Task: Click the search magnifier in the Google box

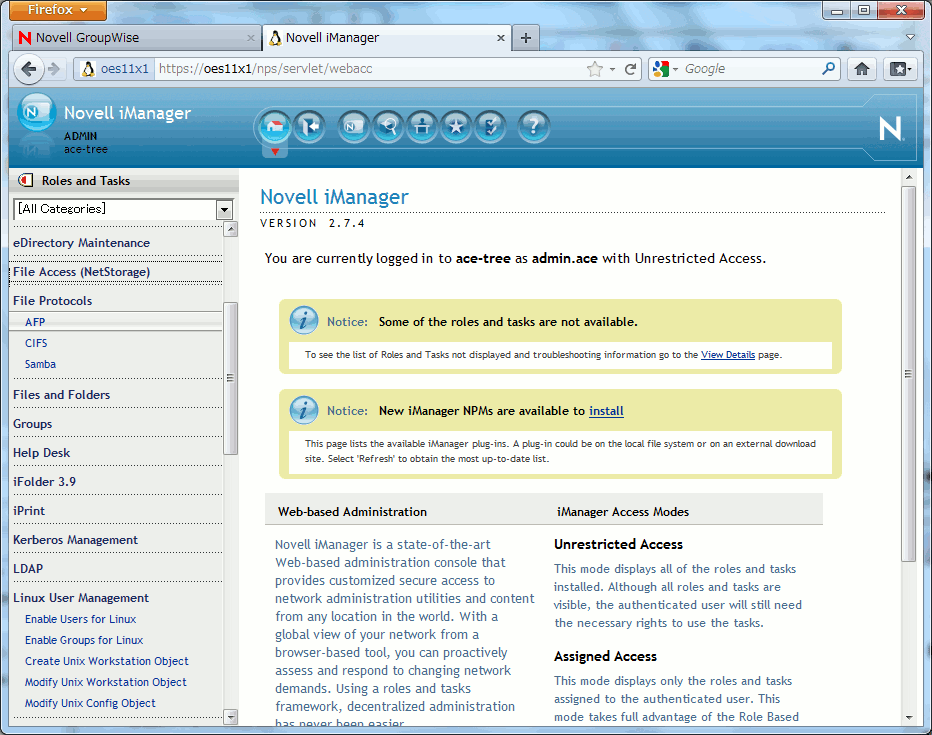Action: pos(828,68)
